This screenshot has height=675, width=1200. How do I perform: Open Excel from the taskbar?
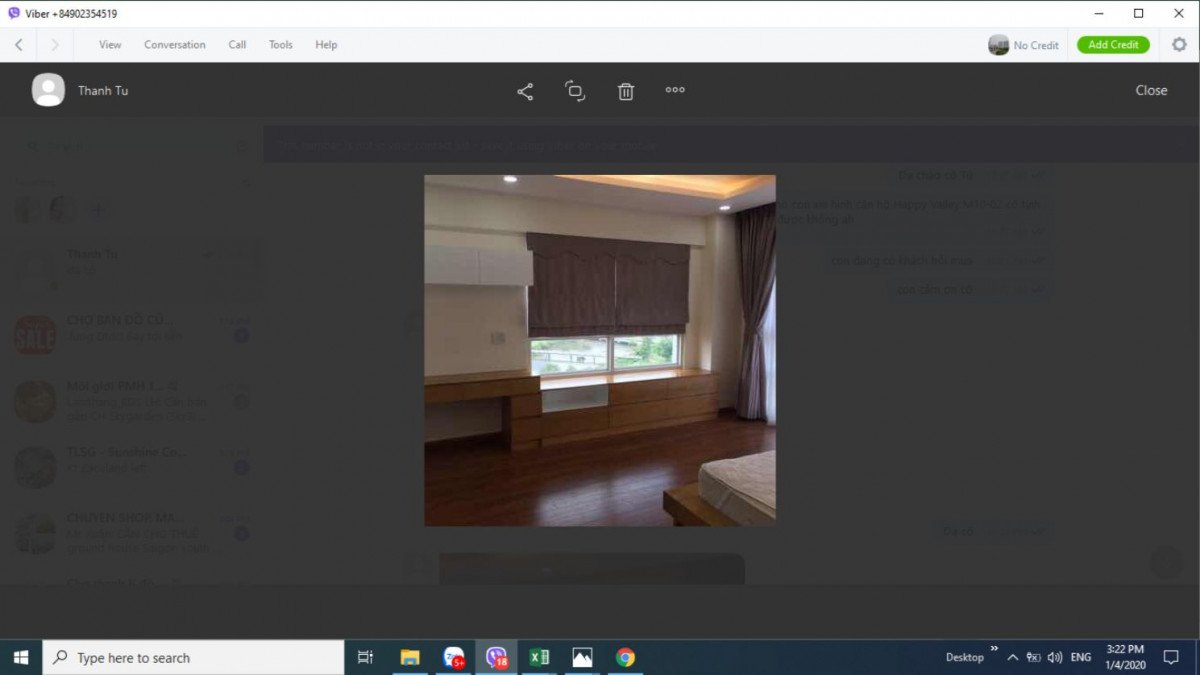539,657
